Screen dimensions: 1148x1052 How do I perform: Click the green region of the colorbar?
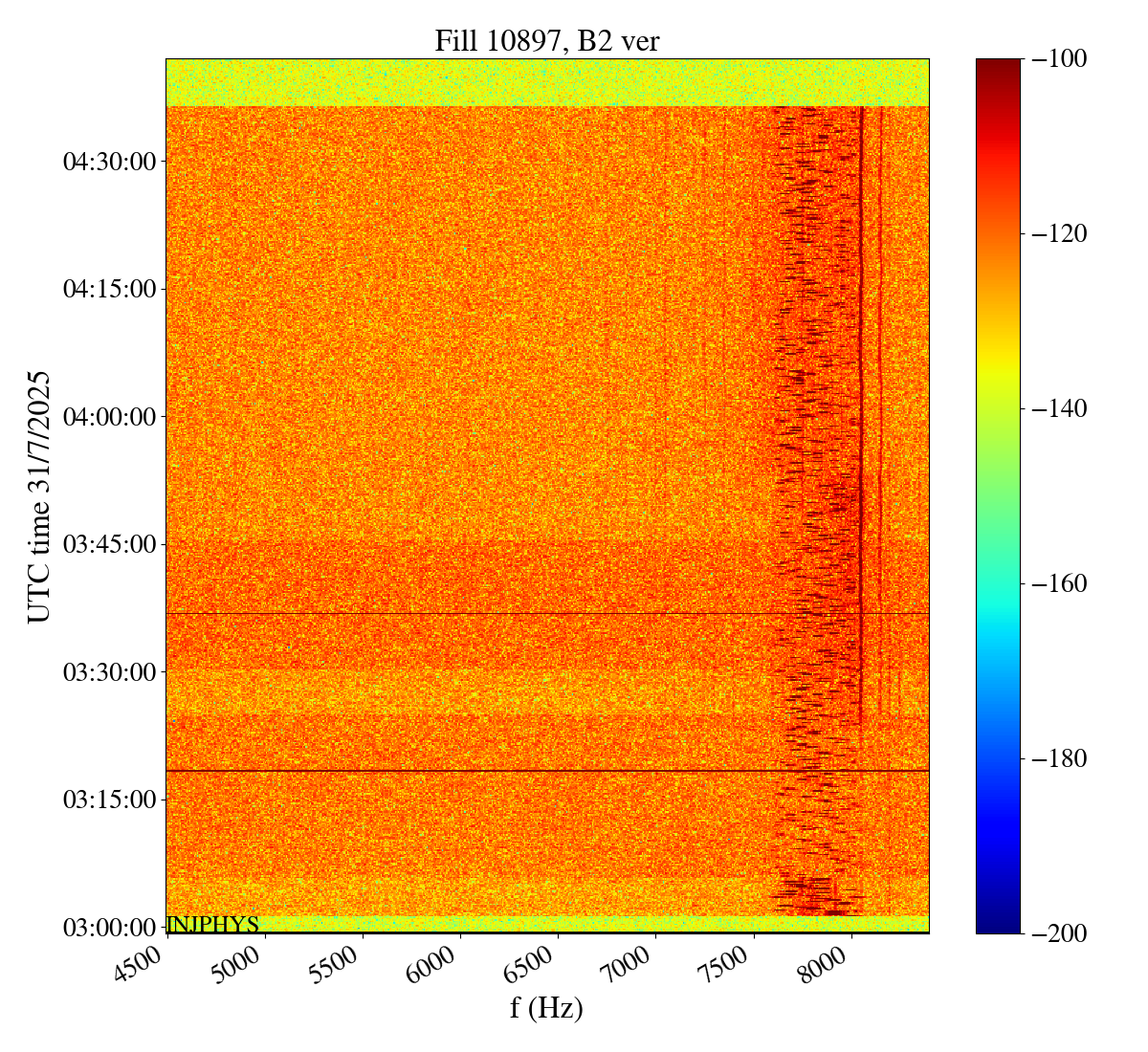(998, 478)
